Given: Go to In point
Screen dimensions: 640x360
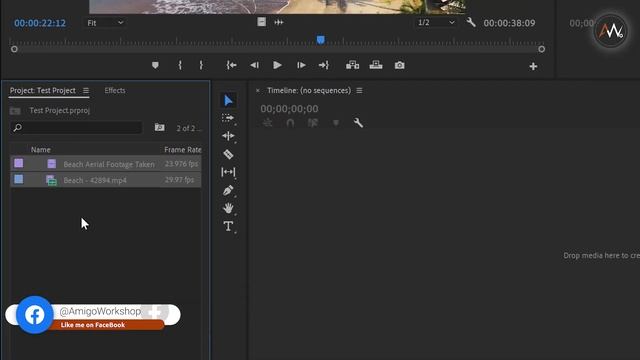Looking at the screenshot, I should [x=231, y=65].
